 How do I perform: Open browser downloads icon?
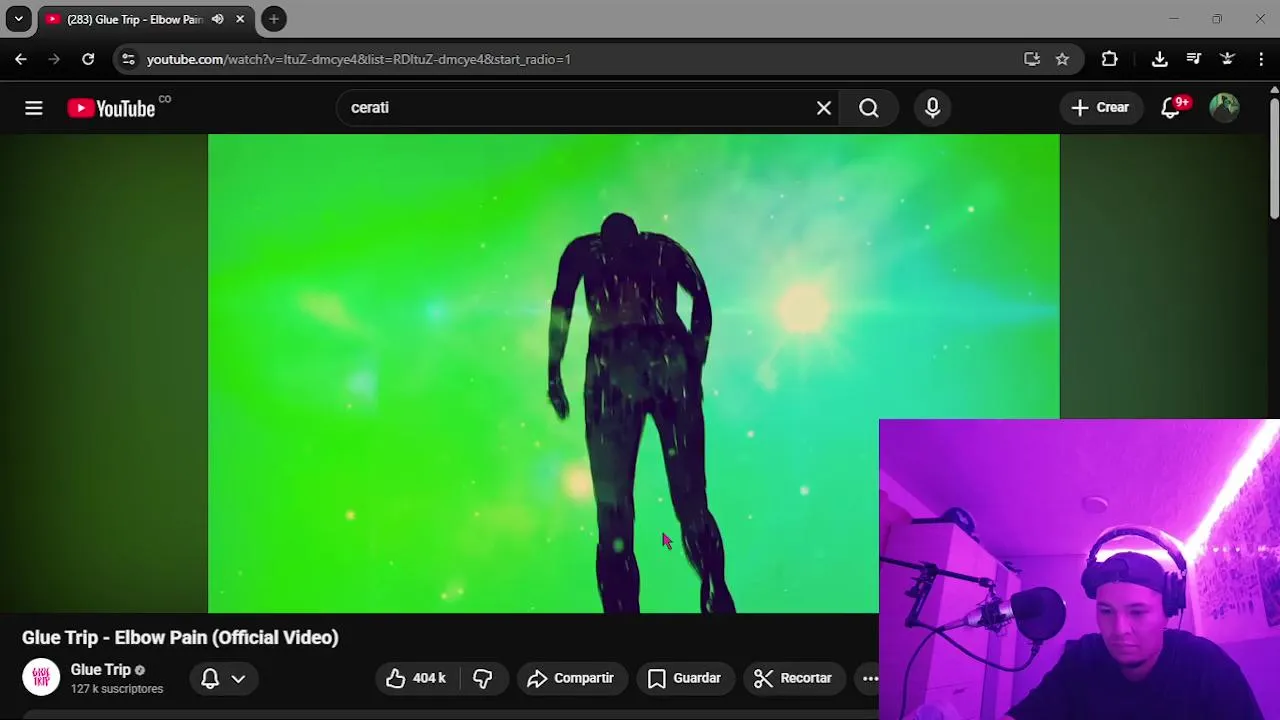tap(1160, 59)
